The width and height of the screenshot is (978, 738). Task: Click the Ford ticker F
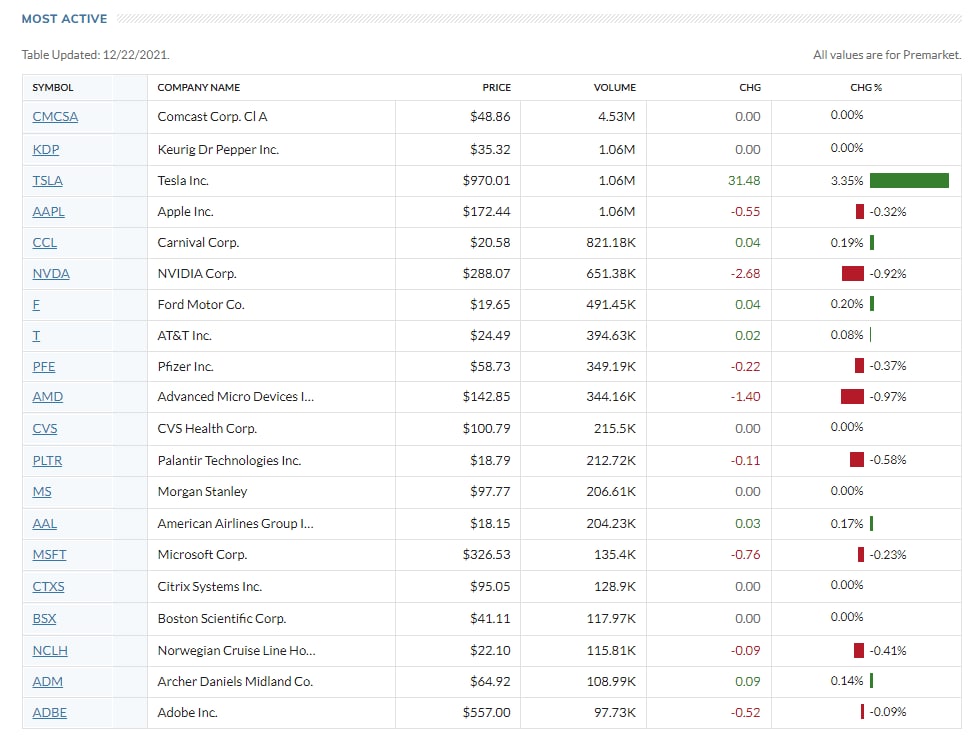click(37, 305)
